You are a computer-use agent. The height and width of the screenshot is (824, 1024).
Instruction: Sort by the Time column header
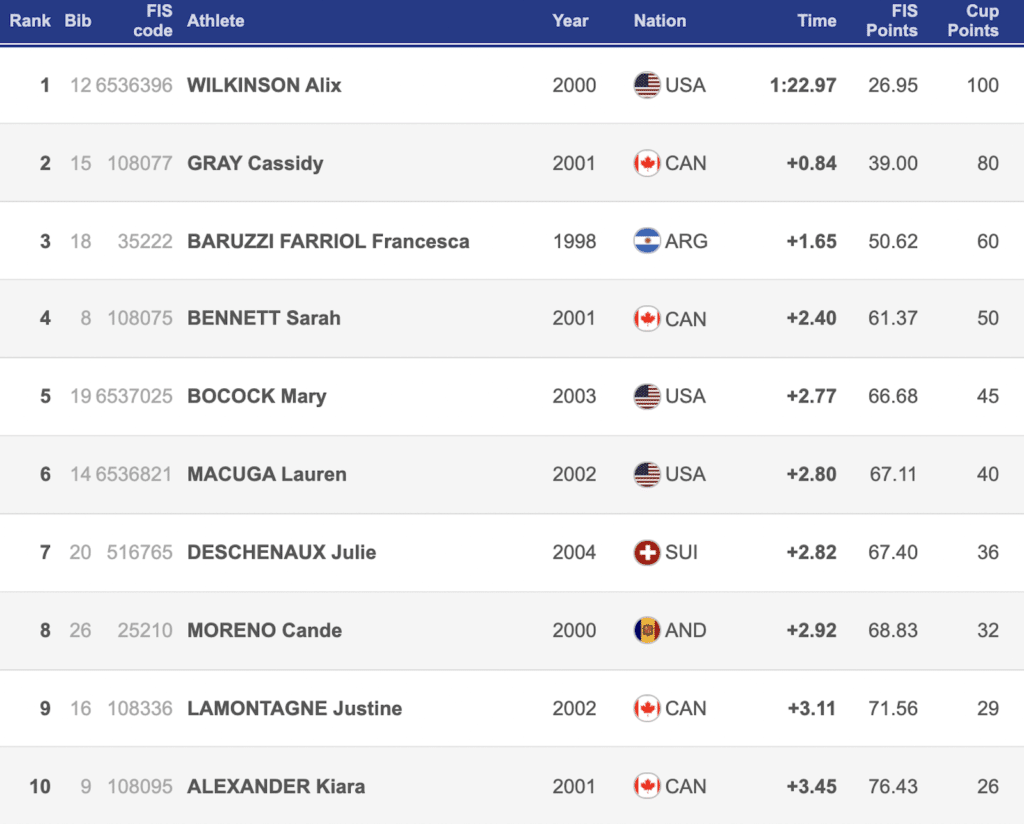click(817, 20)
